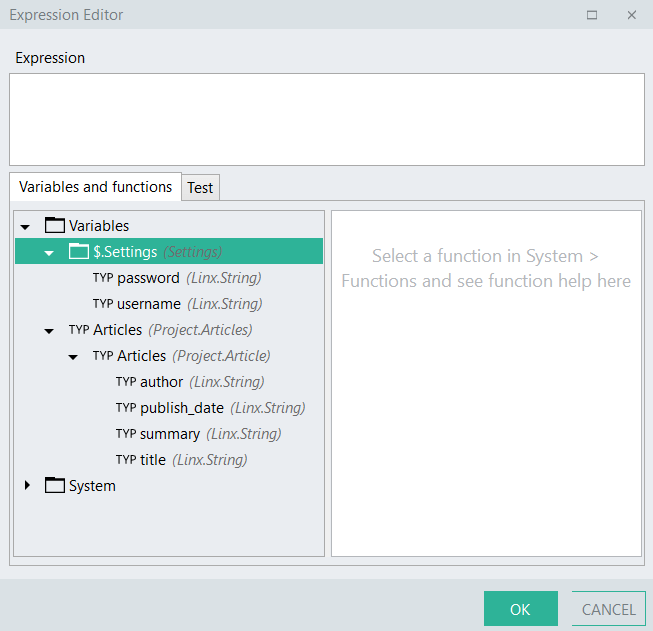Click the $.Settings folder icon
The image size is (653, 631).
point(79,251)
